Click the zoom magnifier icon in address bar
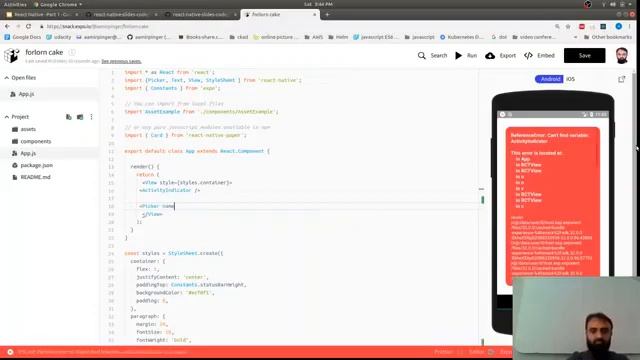This screenshot has height=360, width=640. point(557,26)
